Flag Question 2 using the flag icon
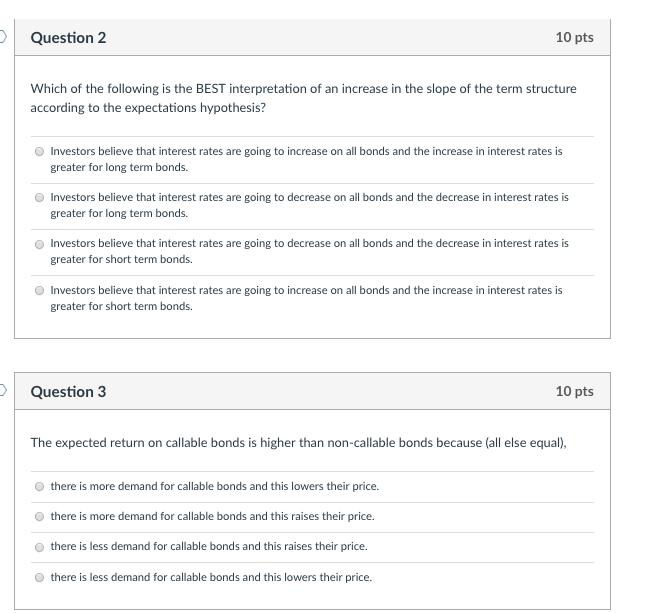 (4, 38)
